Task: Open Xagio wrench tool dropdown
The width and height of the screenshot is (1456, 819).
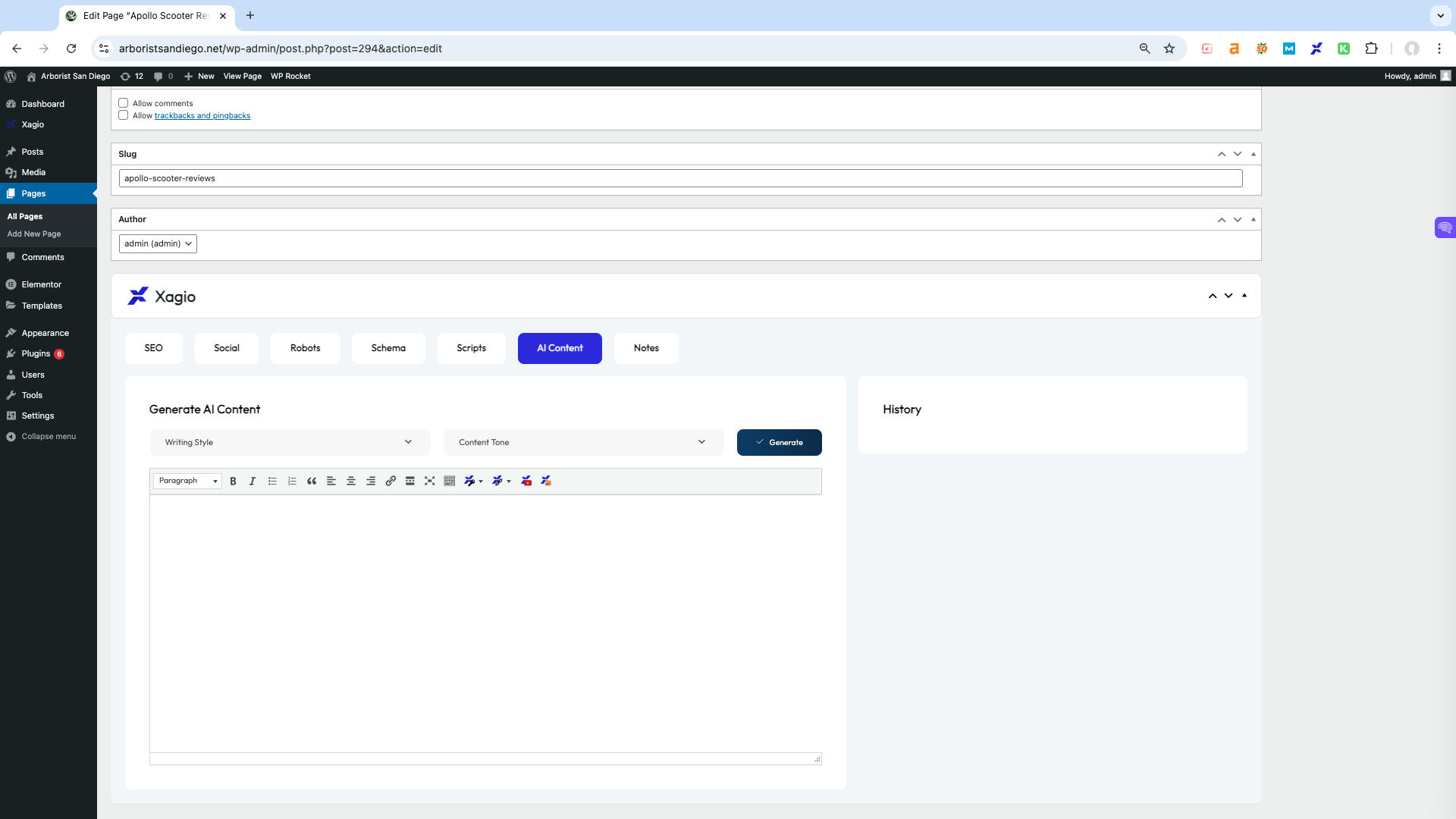Action: click(x=473, y=481)
